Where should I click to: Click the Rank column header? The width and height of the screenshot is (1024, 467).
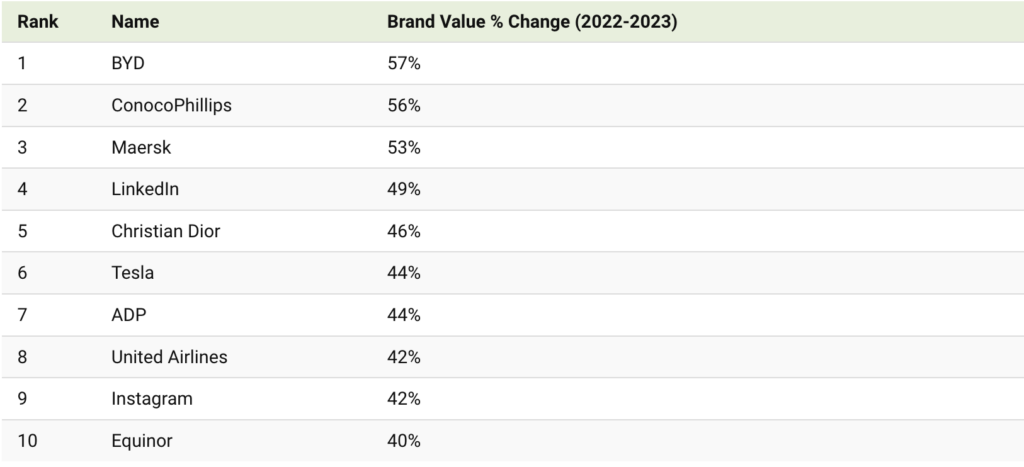[38, 21]
